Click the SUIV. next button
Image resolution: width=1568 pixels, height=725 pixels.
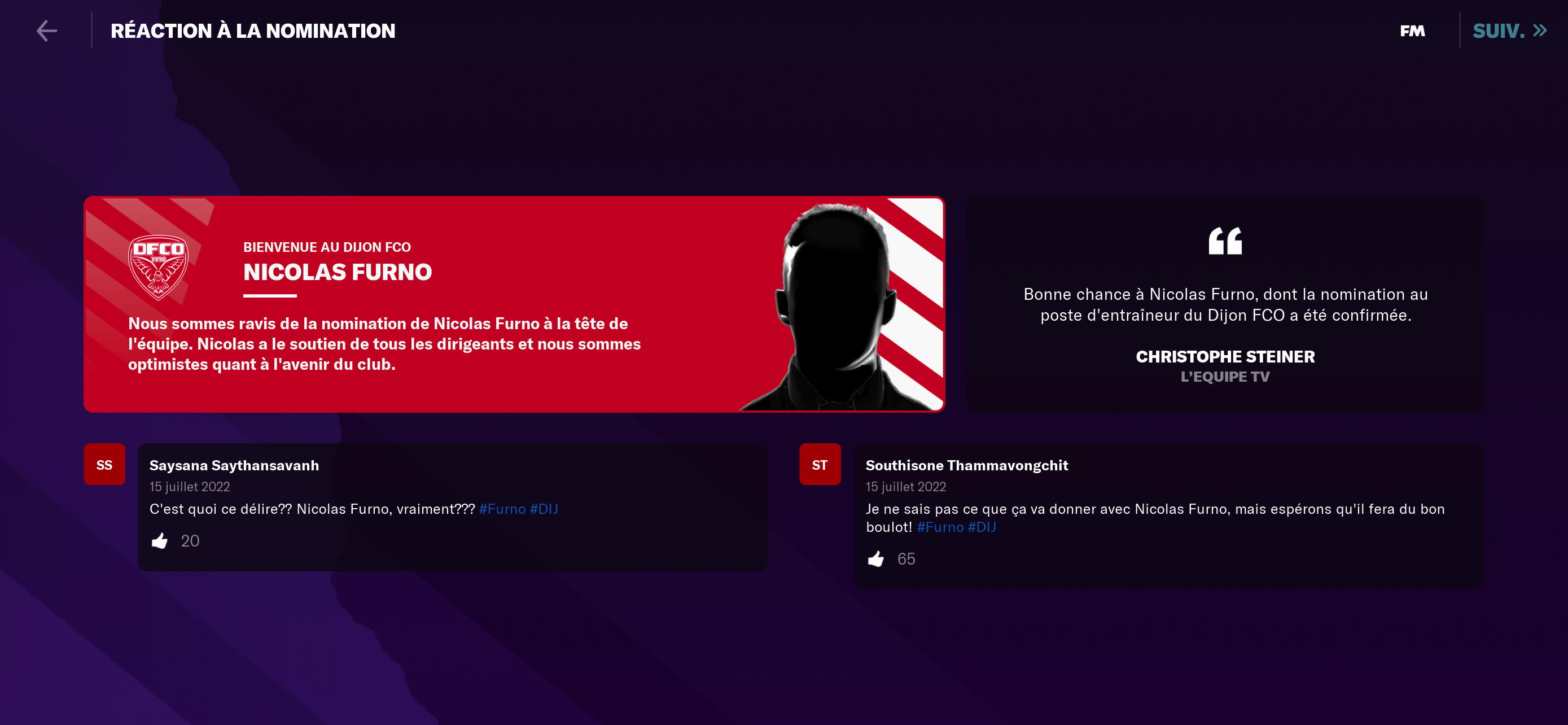point(1509,30)
